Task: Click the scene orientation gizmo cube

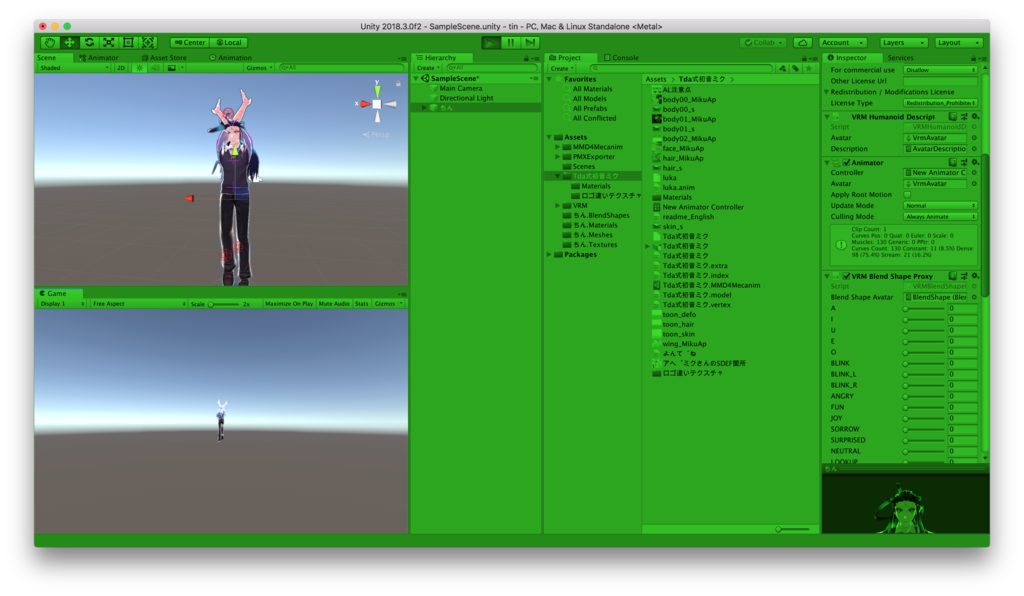Action: [x=377, y=104]
